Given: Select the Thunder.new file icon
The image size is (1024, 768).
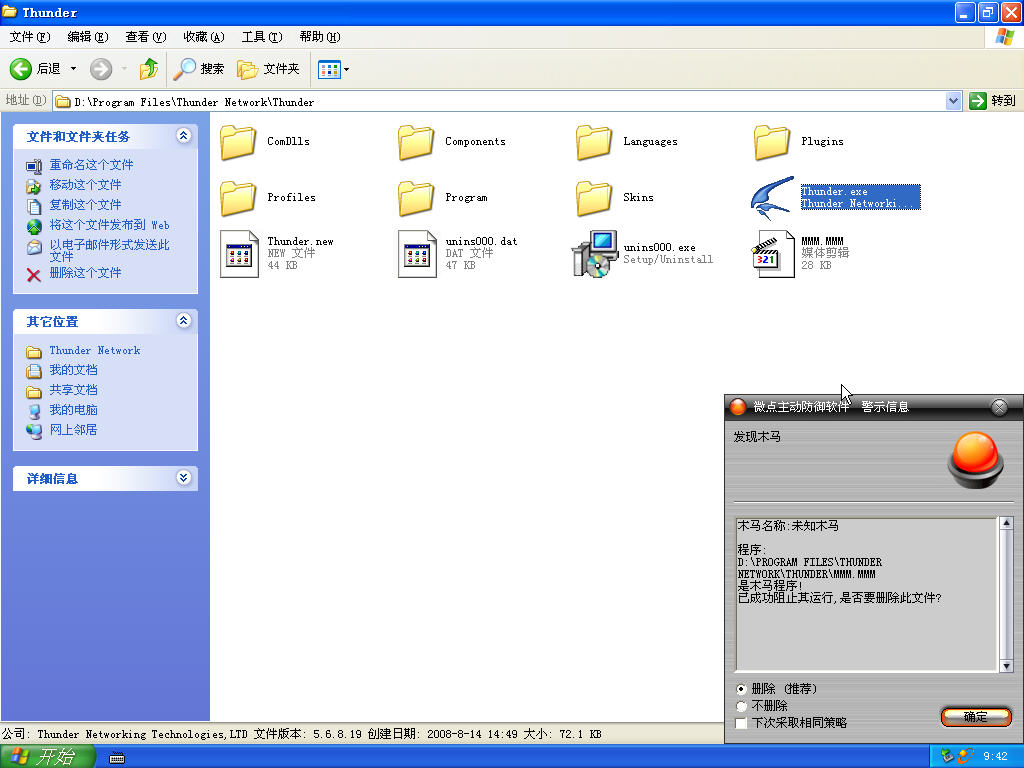Looking at the screenshot, I should (239, 254).
